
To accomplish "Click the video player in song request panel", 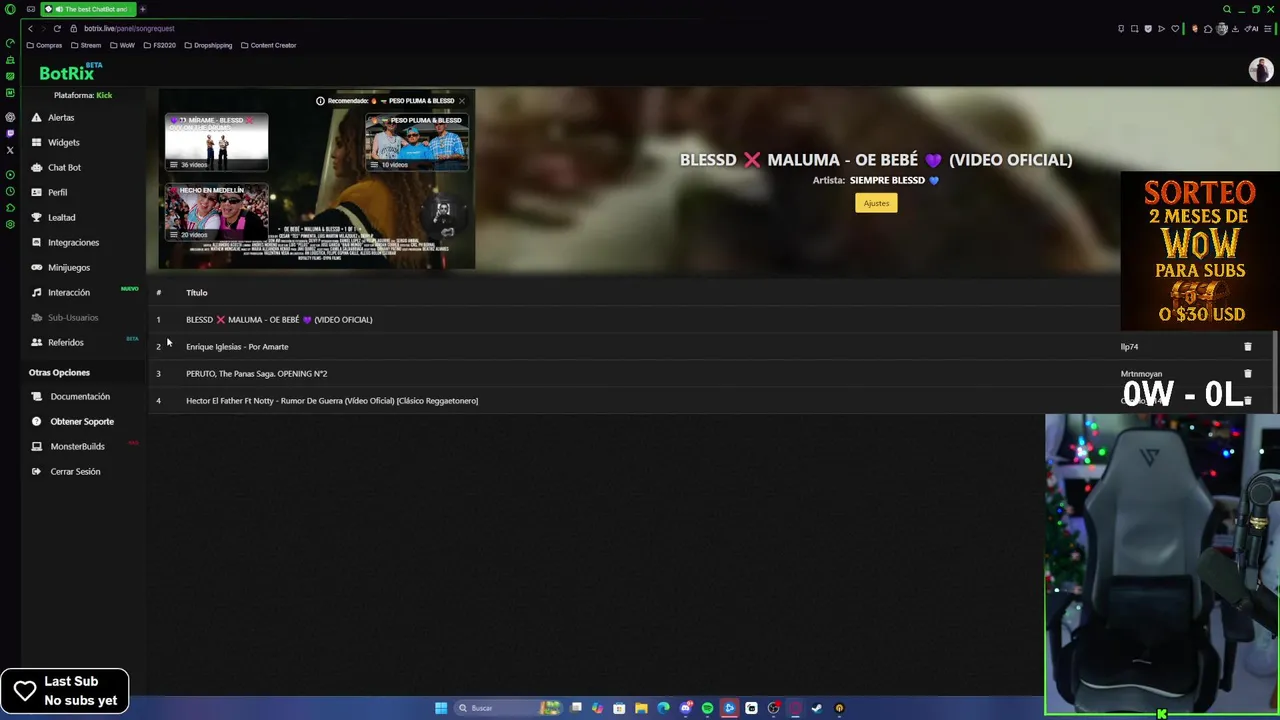I will [316, 180].
